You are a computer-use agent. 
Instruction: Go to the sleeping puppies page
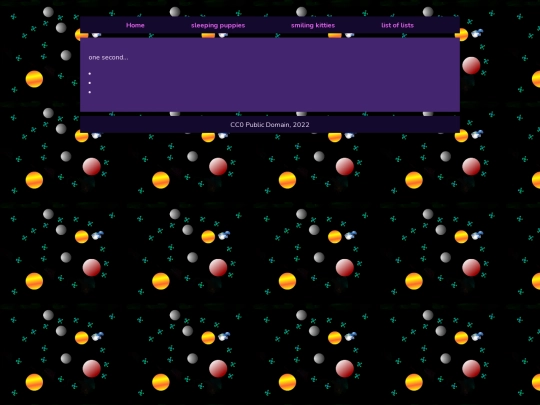point(218,25)
